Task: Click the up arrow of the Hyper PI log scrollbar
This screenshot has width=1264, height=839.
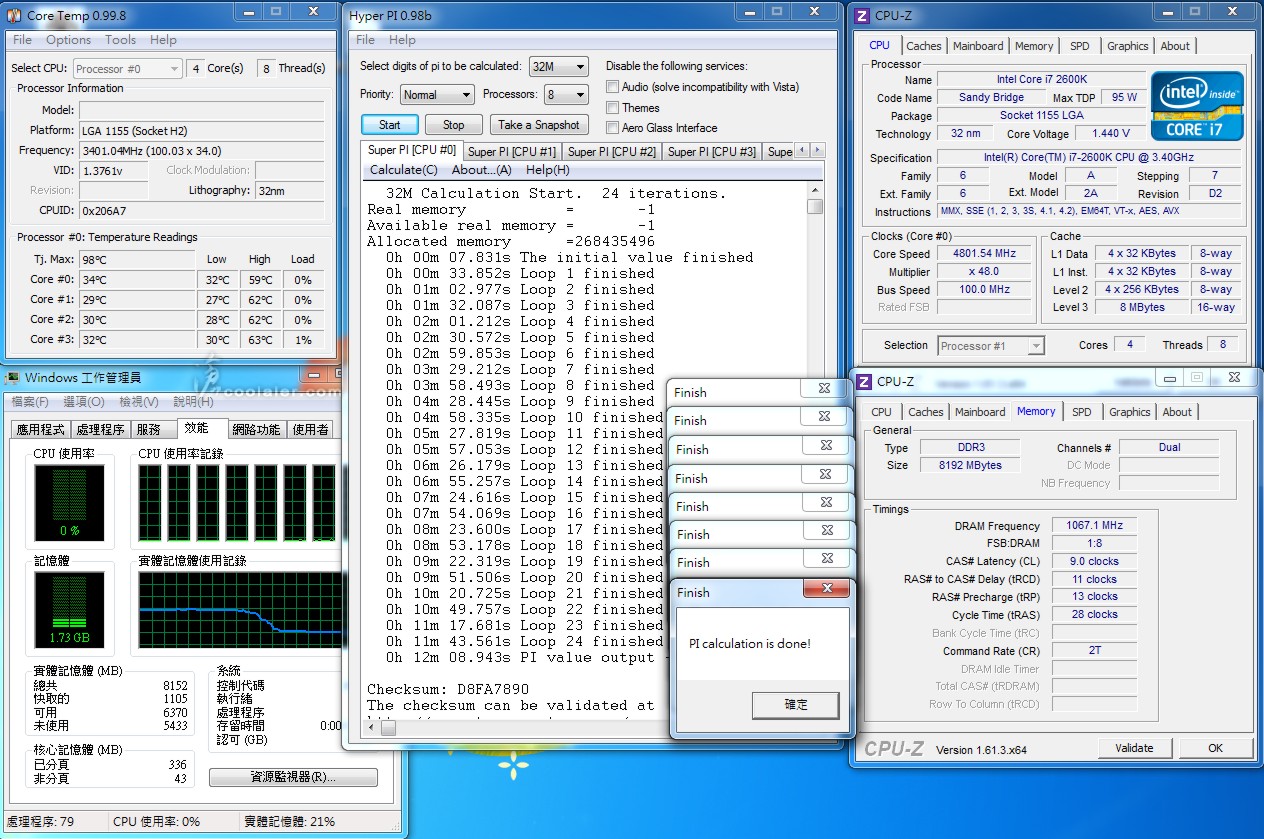Action: pos(815,190)
